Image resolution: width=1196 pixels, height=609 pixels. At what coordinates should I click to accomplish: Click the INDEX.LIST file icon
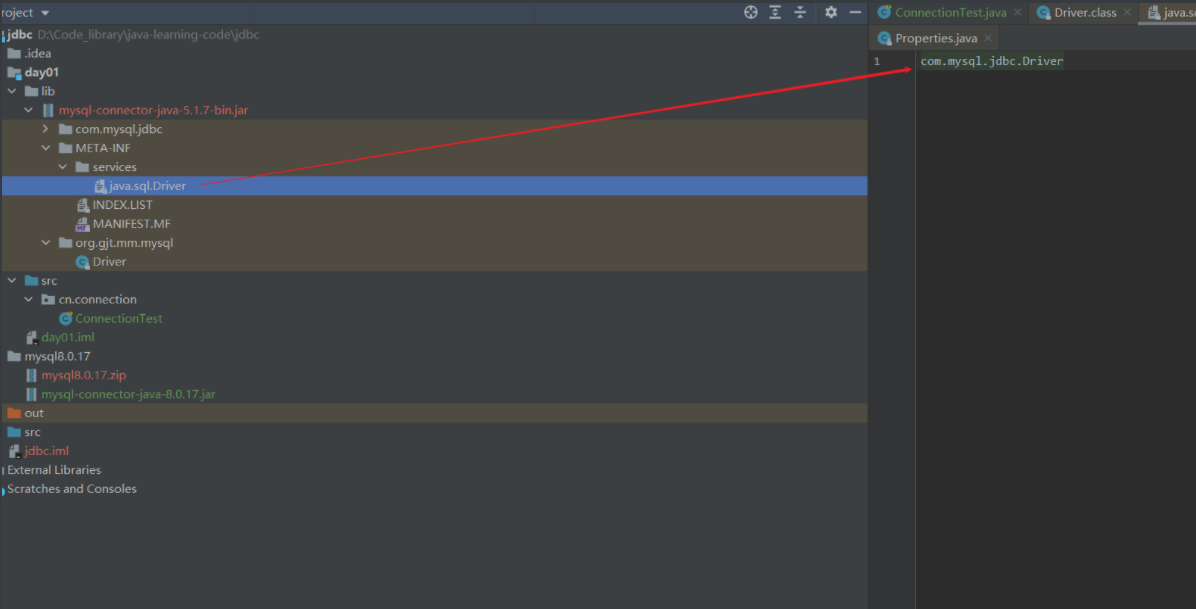(83, 205)
